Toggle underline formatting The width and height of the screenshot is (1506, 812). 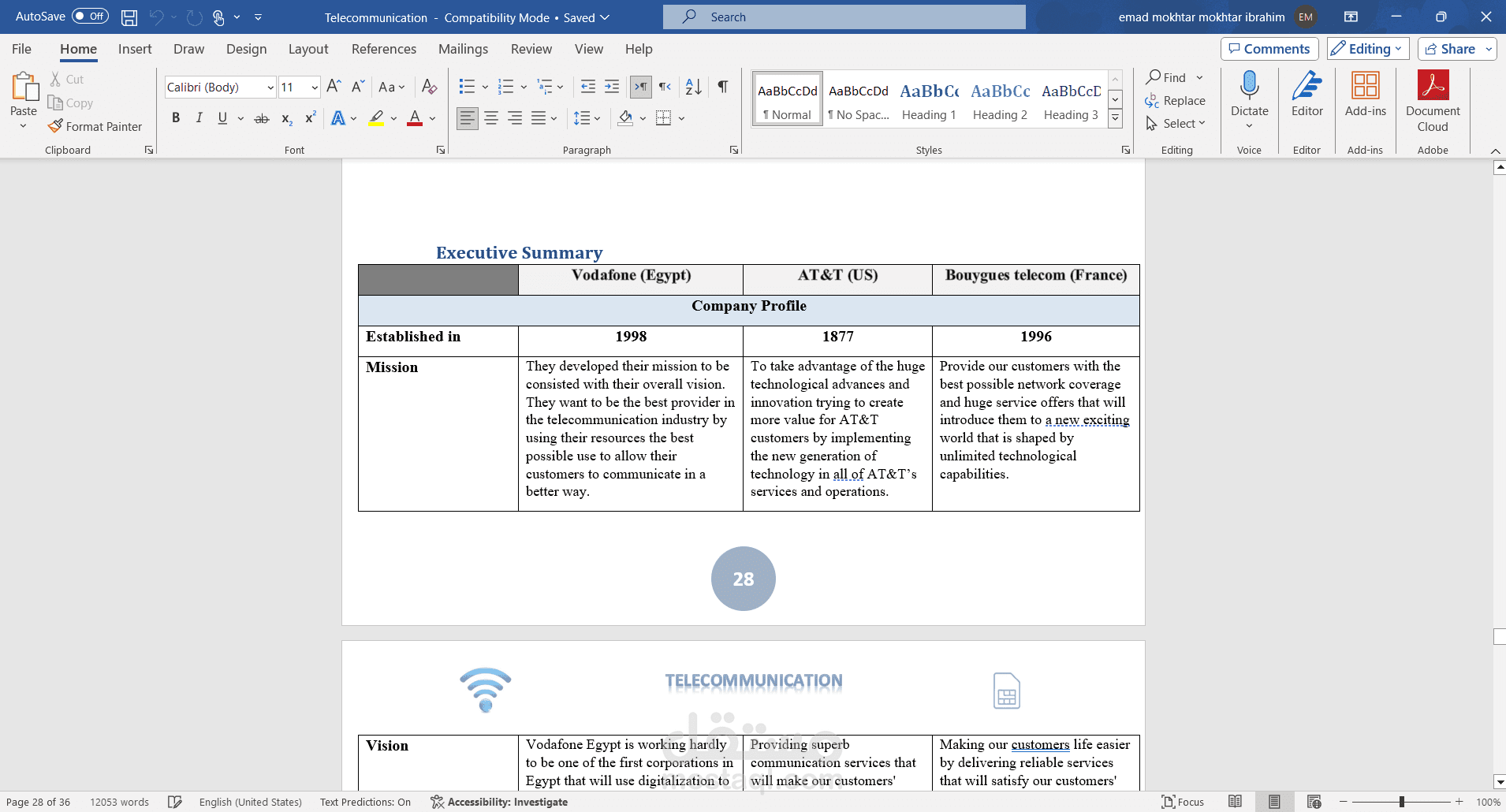click(x=222, y=118)
